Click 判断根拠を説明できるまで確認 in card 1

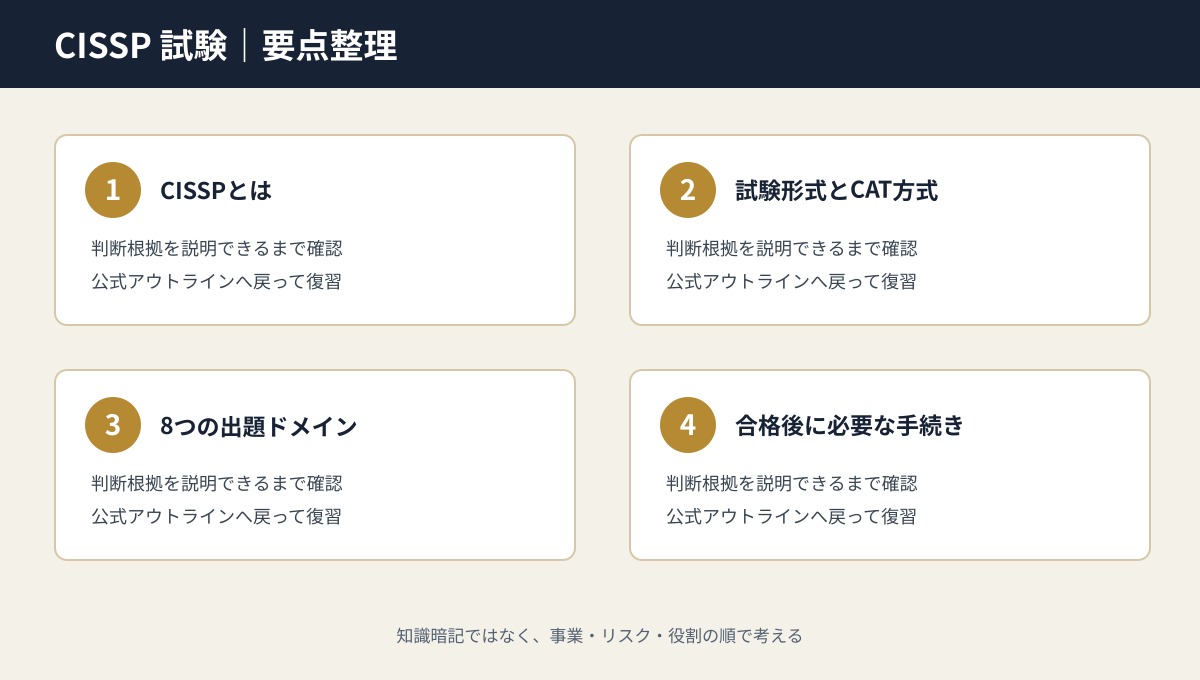pyautogui.click(x=217, y=248)
